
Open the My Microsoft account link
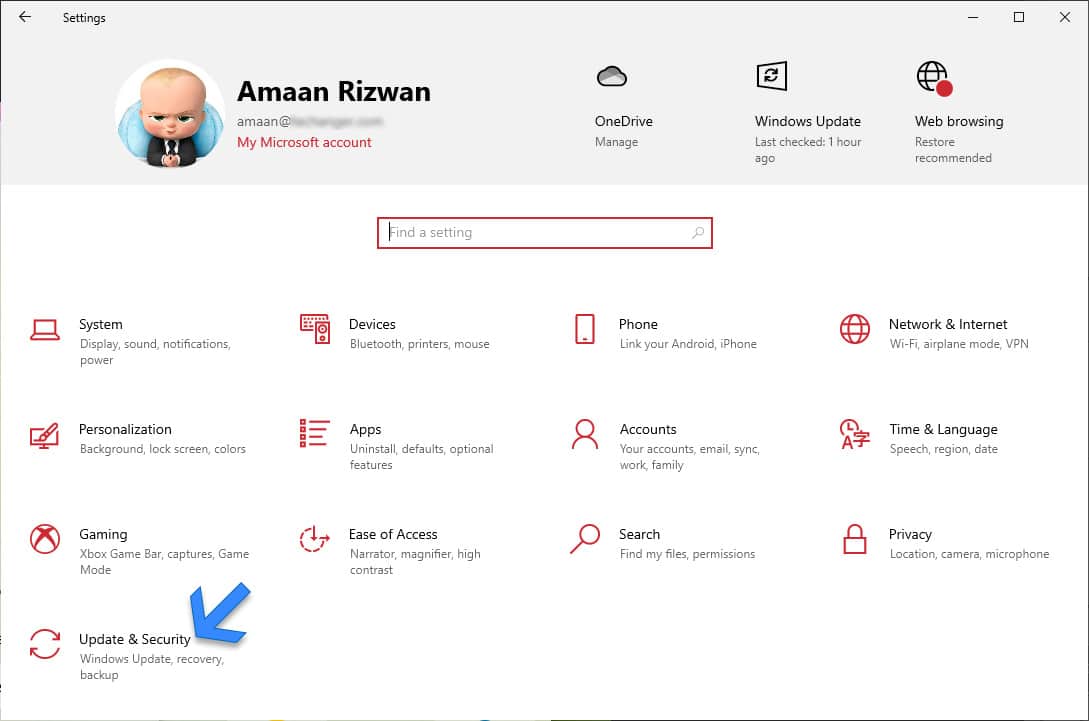click(304, 142)
